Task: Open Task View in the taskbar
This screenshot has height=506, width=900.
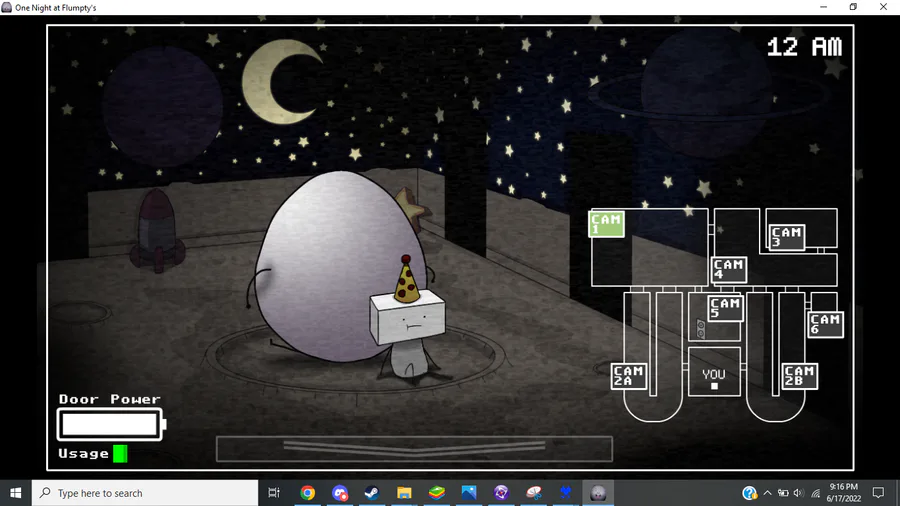Action: 274,493
